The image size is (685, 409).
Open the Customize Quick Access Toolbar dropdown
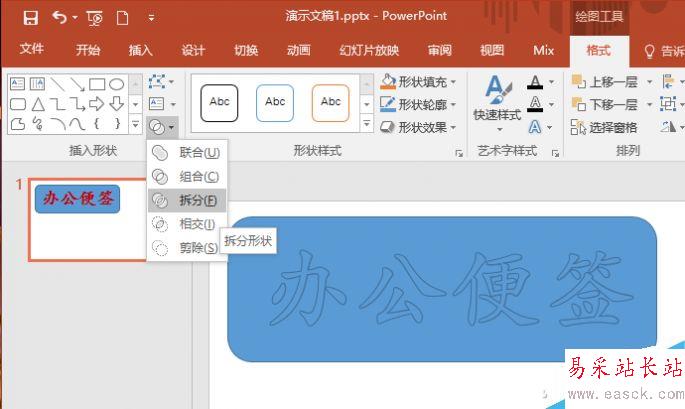[x=151, y=18]
